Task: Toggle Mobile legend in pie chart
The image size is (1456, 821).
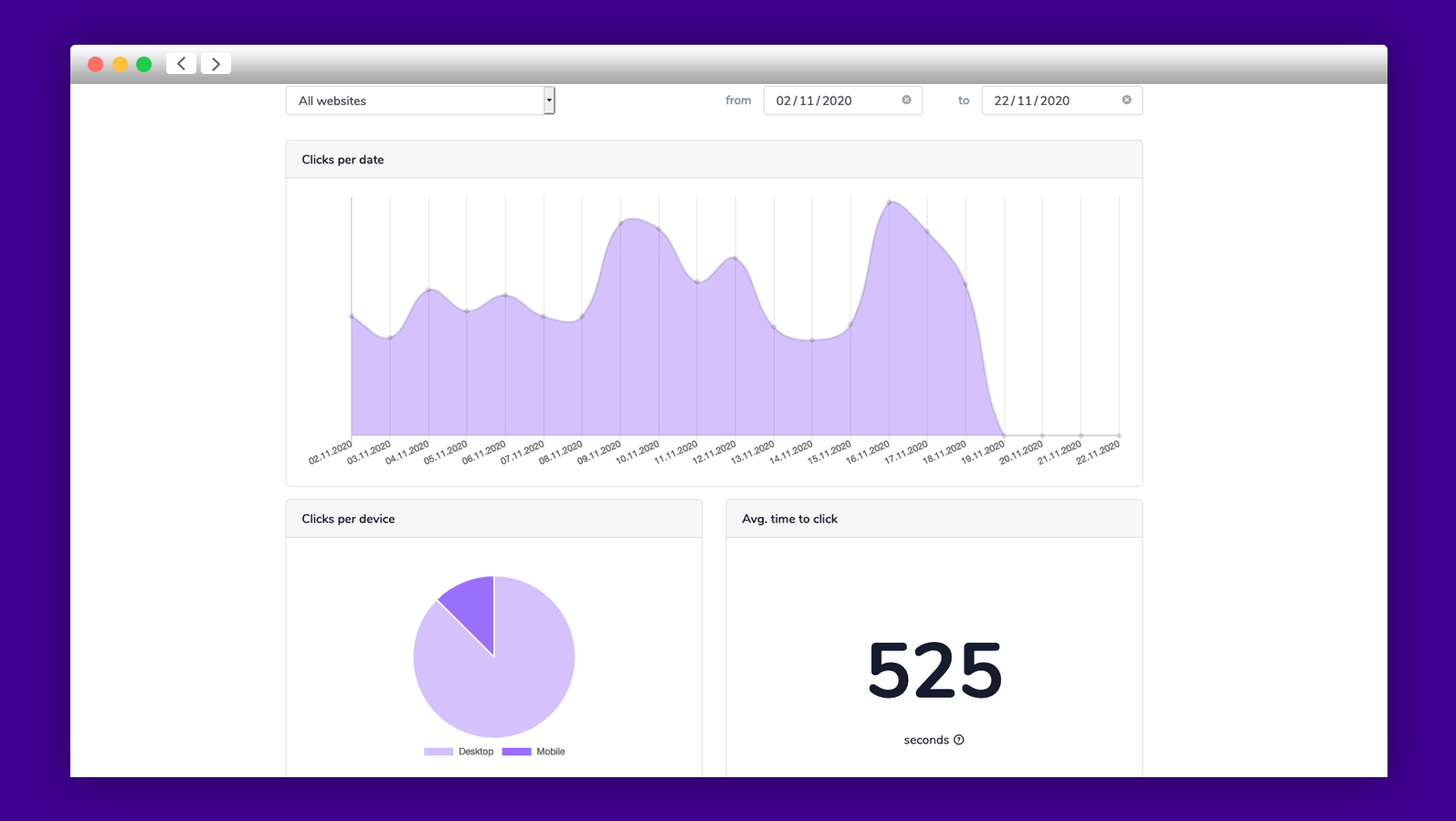Action: click(x=550, y=752)
